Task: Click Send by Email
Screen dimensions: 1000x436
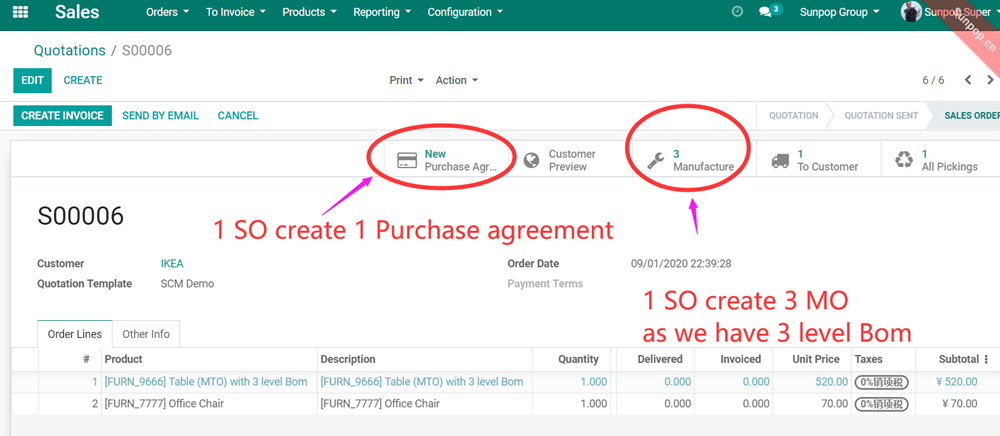Action: [x=161, y=115]
